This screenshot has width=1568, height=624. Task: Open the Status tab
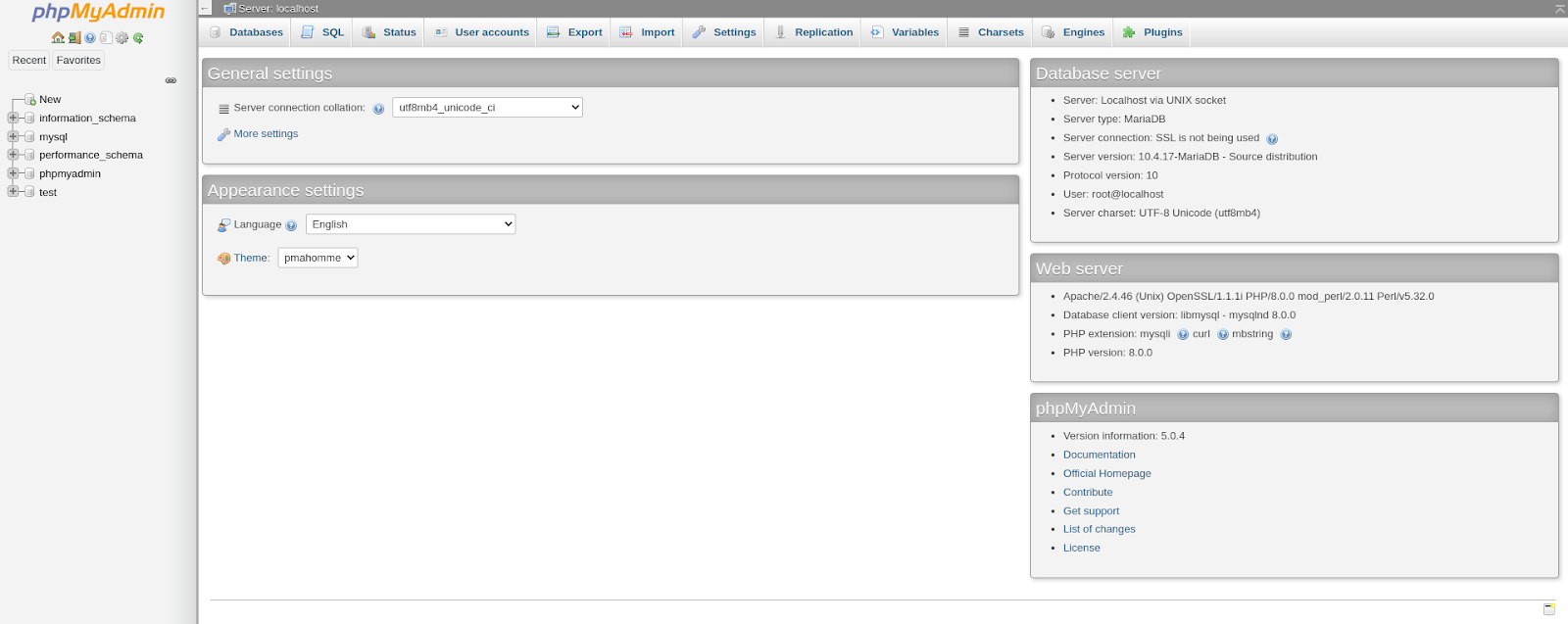tap(389, 32)
